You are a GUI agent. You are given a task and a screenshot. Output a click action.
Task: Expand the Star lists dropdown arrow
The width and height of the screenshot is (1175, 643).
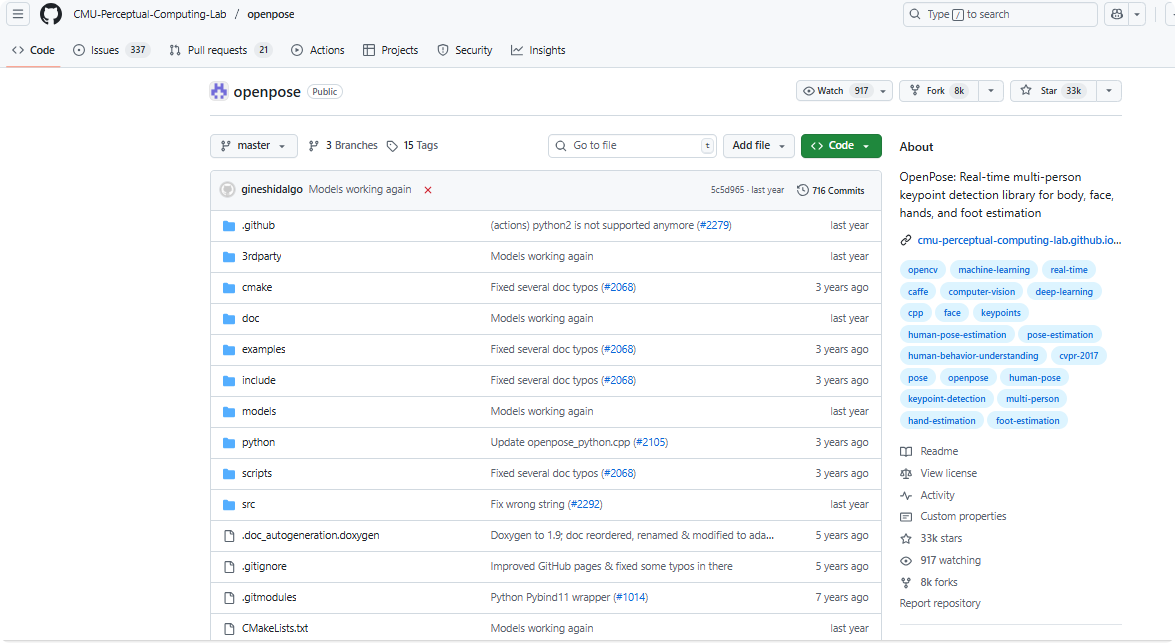tap(1109, 91)
